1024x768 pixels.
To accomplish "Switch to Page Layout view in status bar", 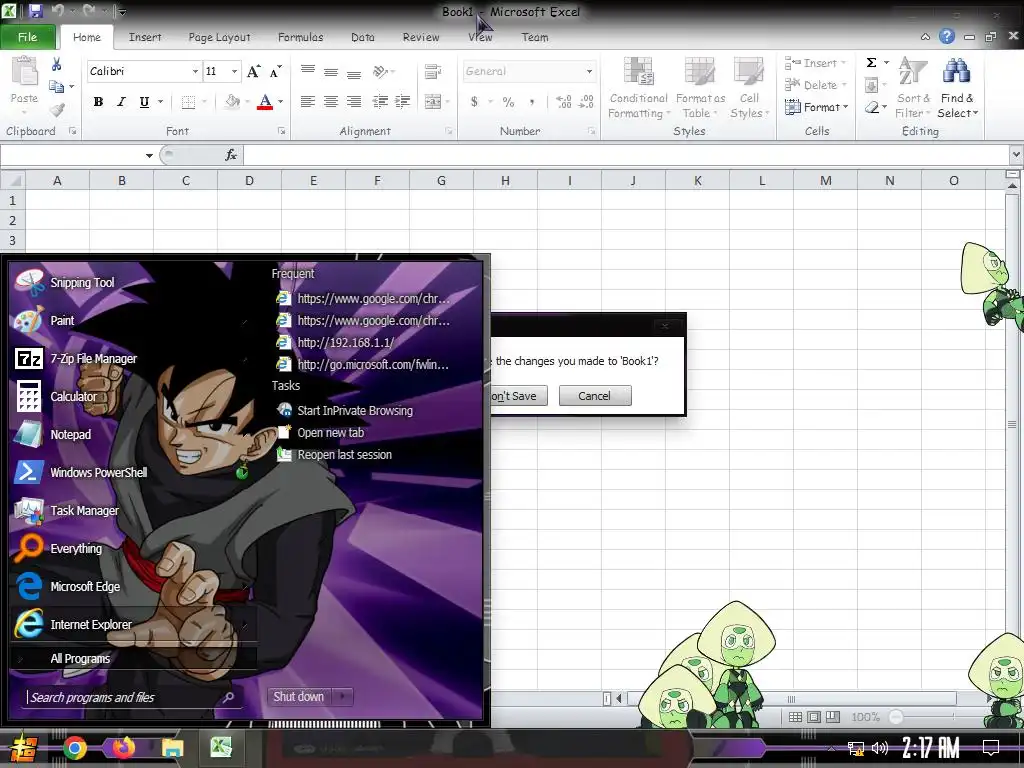I will (814, 717).
